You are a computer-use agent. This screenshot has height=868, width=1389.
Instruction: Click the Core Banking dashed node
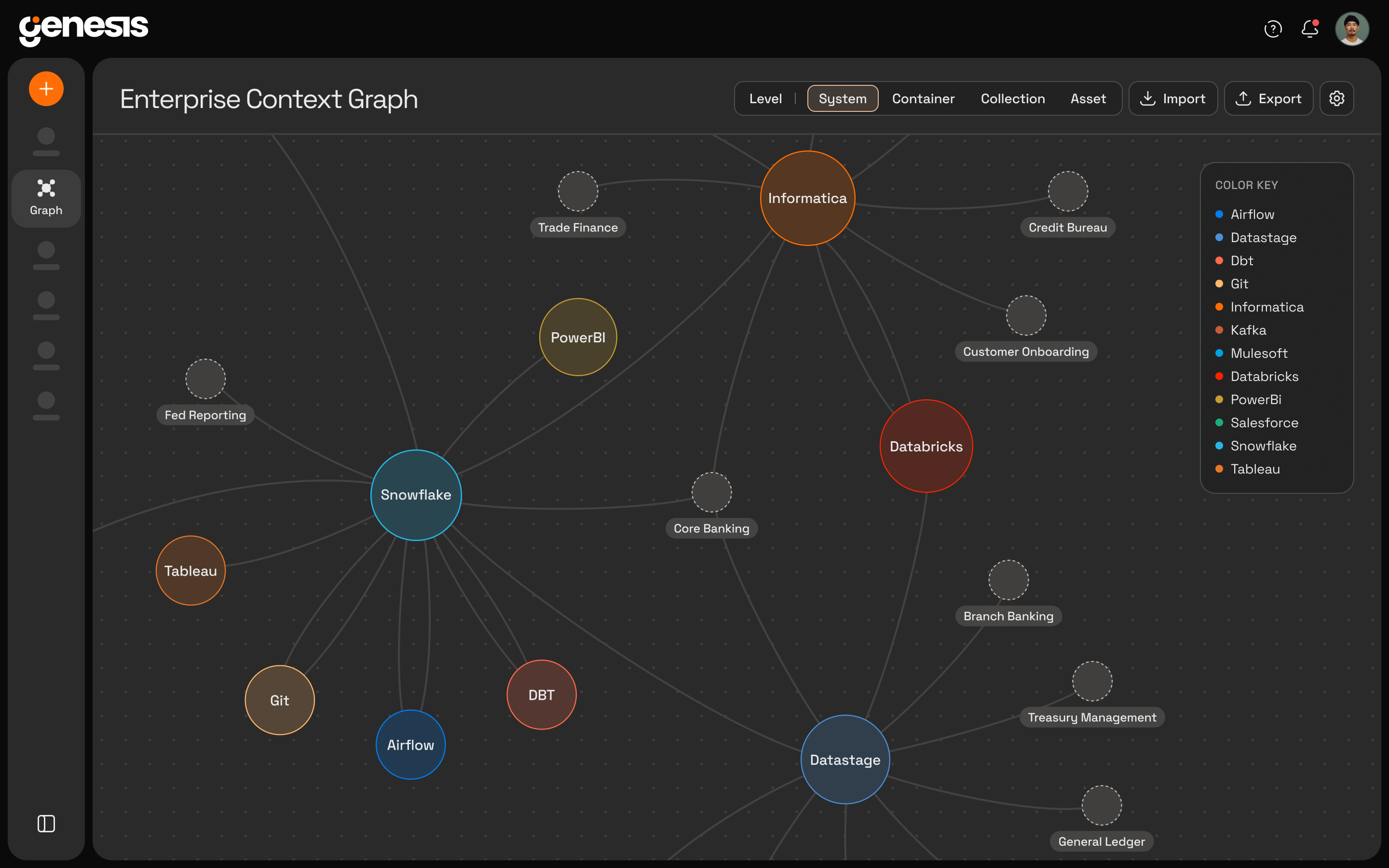pyautogui.click(x=711, y=492)
